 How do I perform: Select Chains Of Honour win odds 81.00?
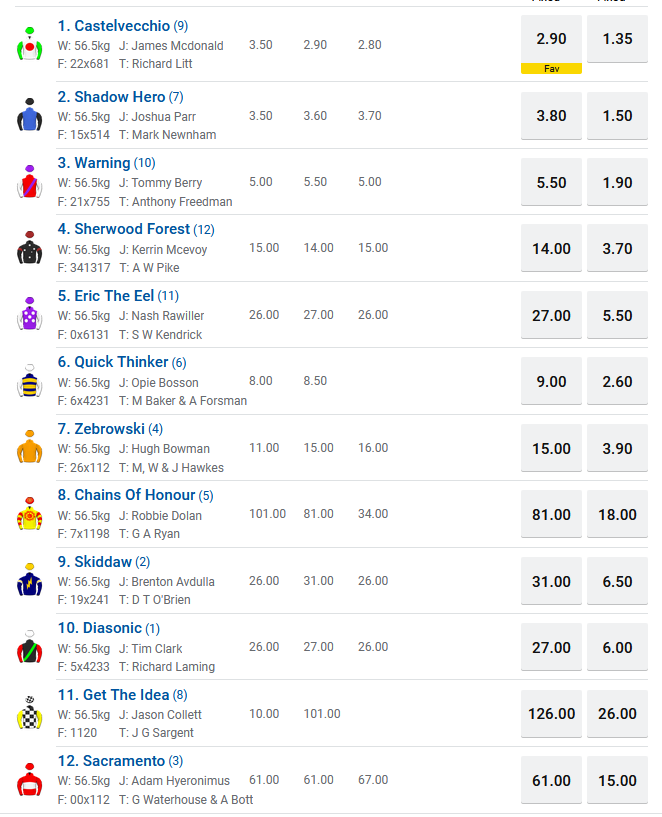pos(551,515)
